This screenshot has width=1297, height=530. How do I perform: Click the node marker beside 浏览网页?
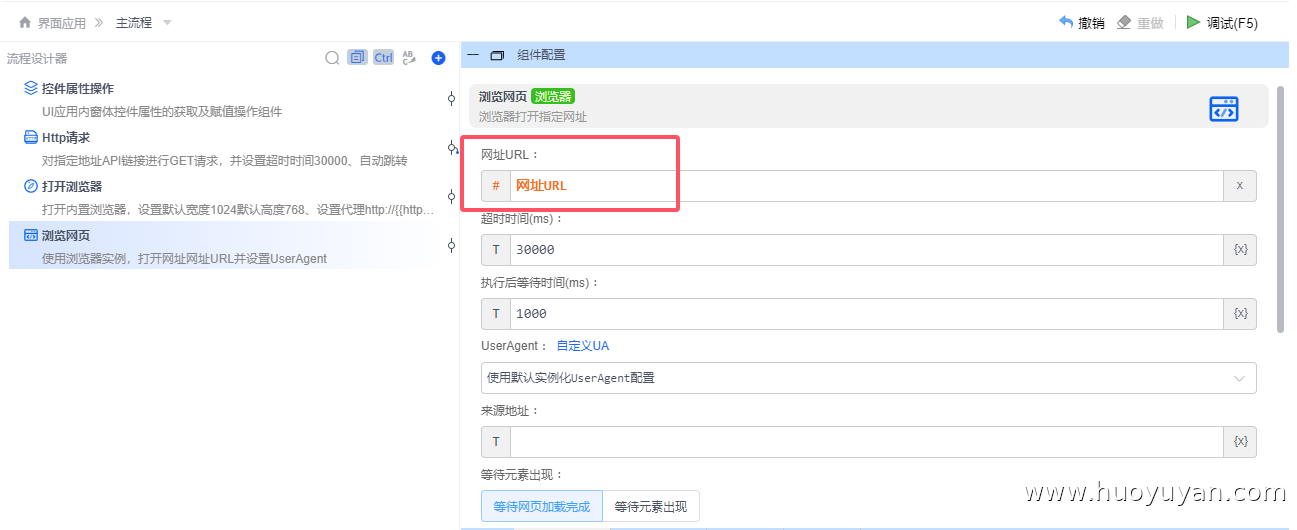pyautogui.click(x=452, y=245)
